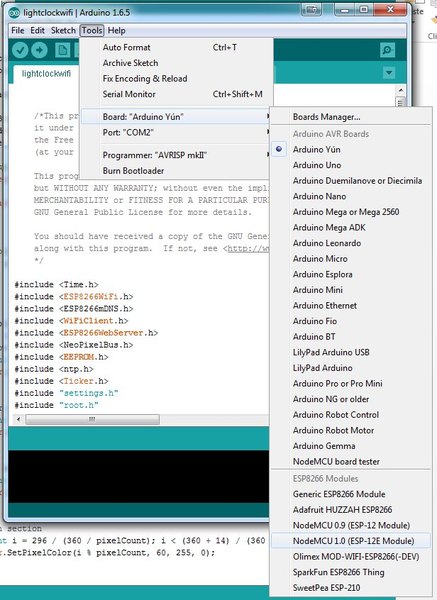437x600 pixels.
Task: Select Arduino Duemilanove or Diecimila board
Action: pos(351,181)
